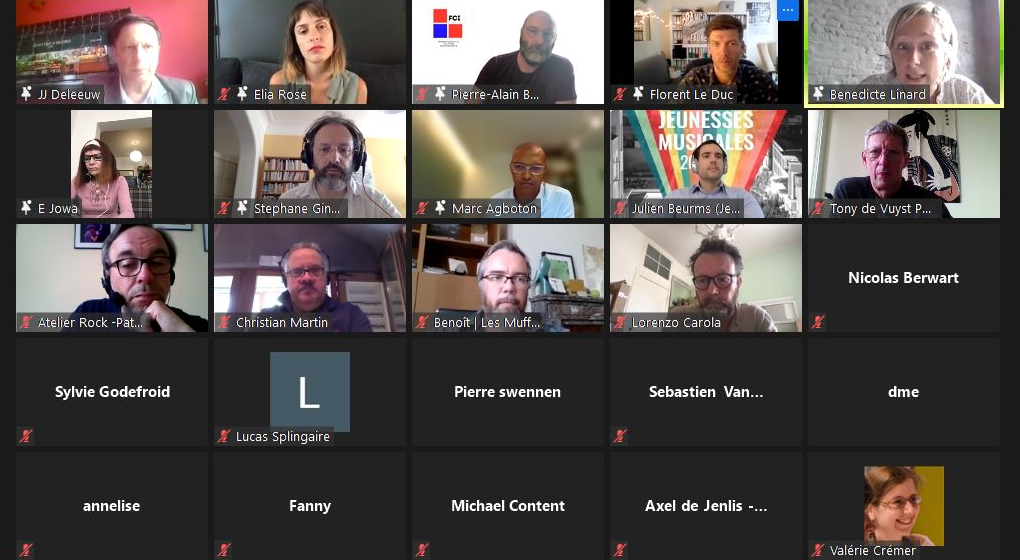Open the blue three-dots menu on Florent Le Duc's tile
The width and height of the screenshot is (1020, 560).
pos(787,10)
